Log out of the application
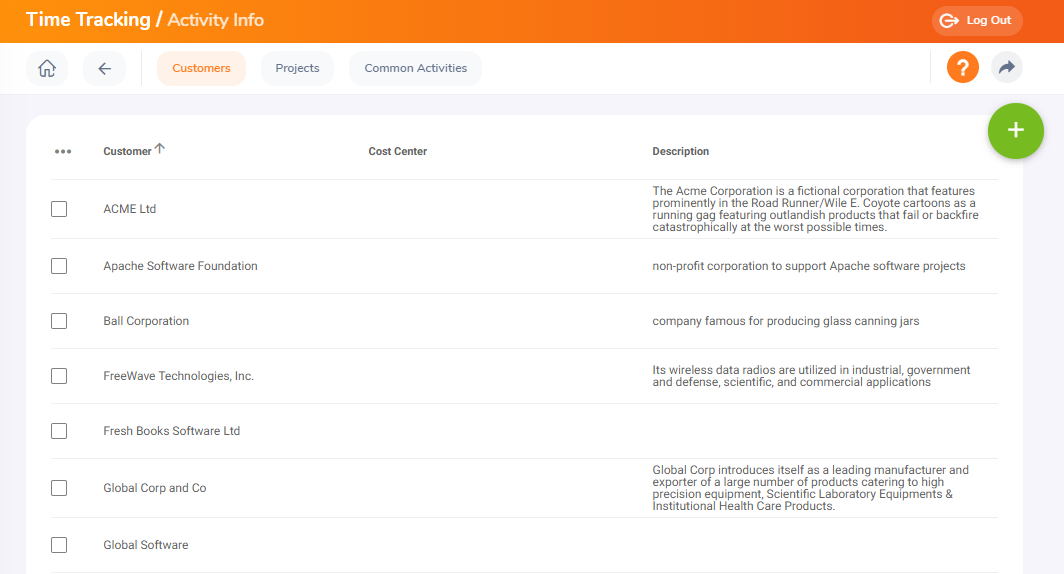 click(x=976, y=20)
